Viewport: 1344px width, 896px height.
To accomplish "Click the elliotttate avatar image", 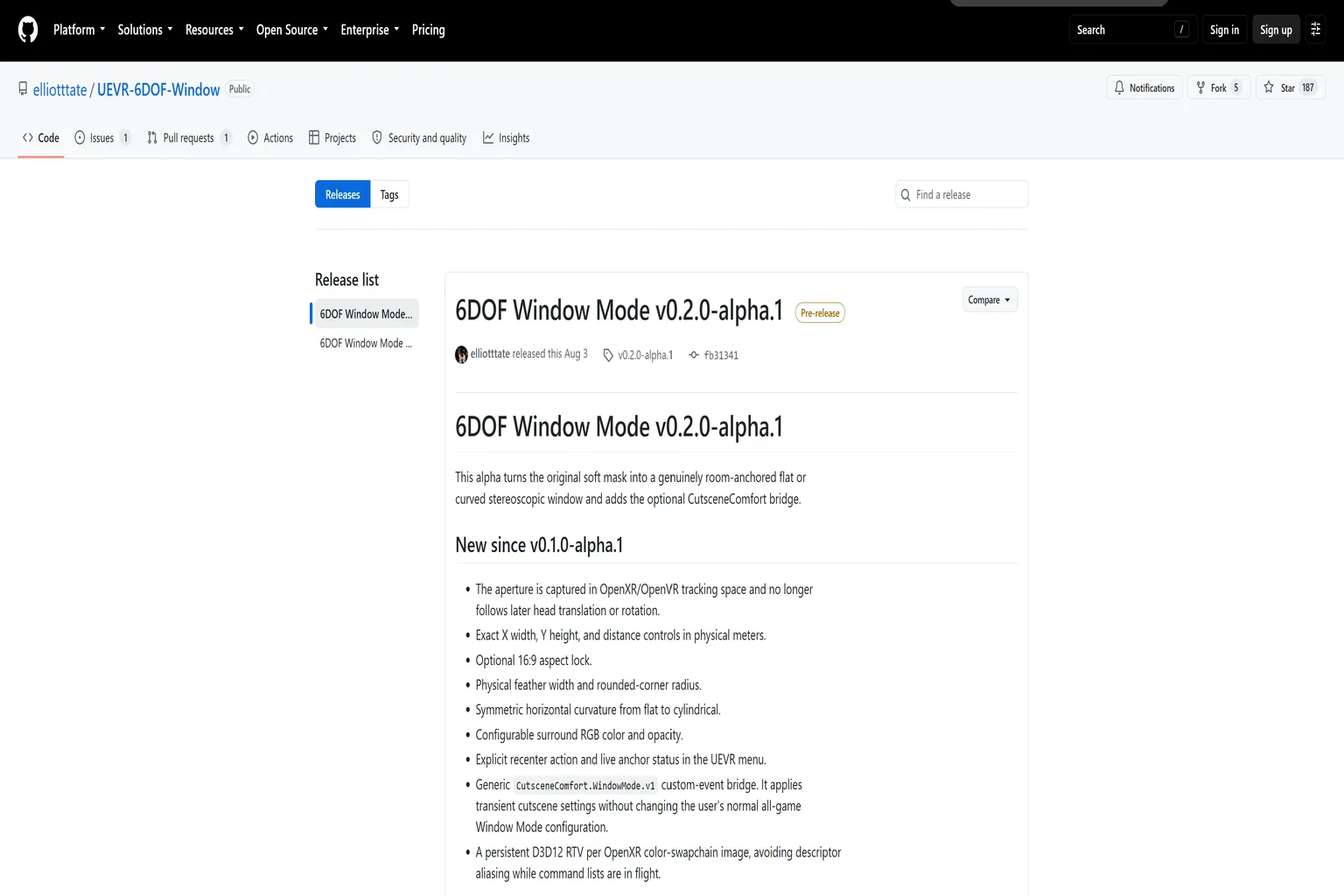I will coord(461,354).
